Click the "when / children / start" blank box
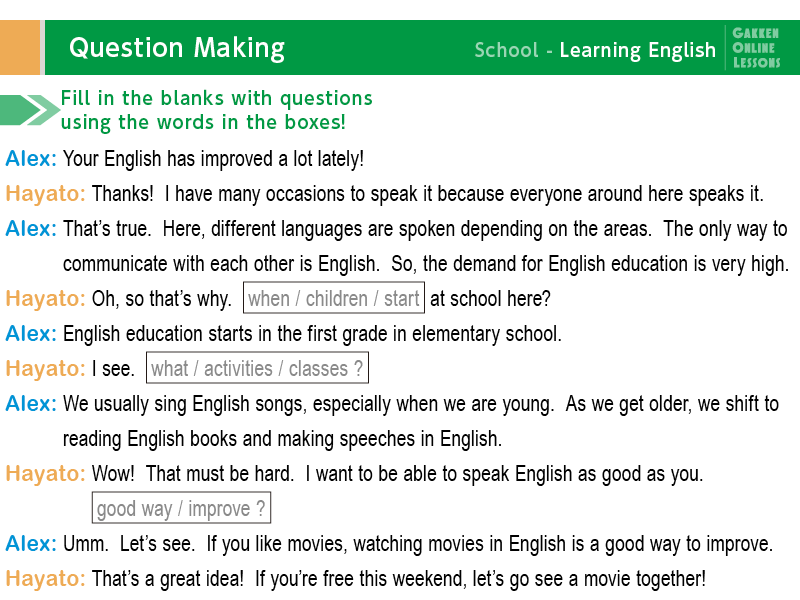 click(333, 299)
